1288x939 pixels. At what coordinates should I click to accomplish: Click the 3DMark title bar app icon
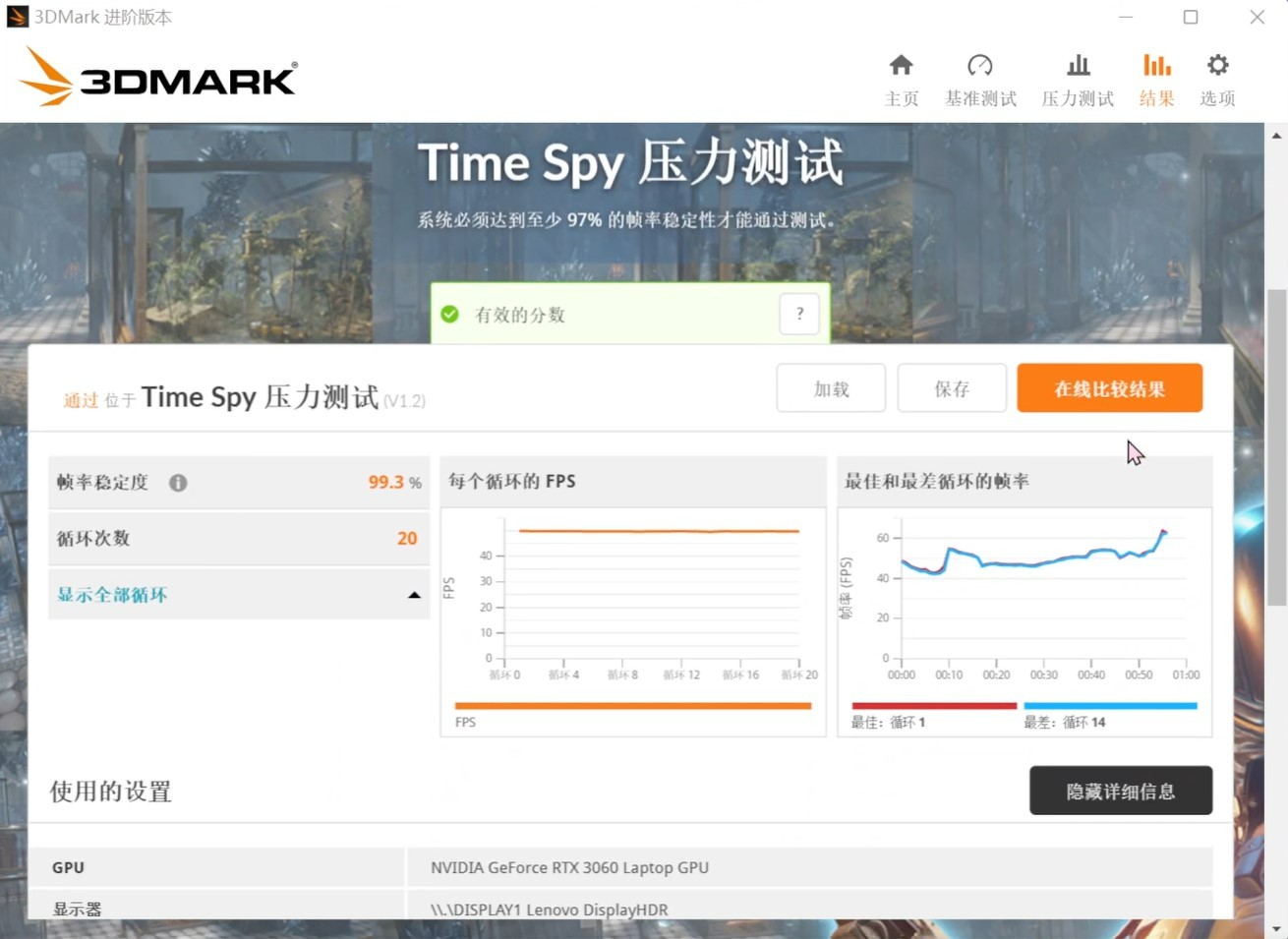click(17, 17)
